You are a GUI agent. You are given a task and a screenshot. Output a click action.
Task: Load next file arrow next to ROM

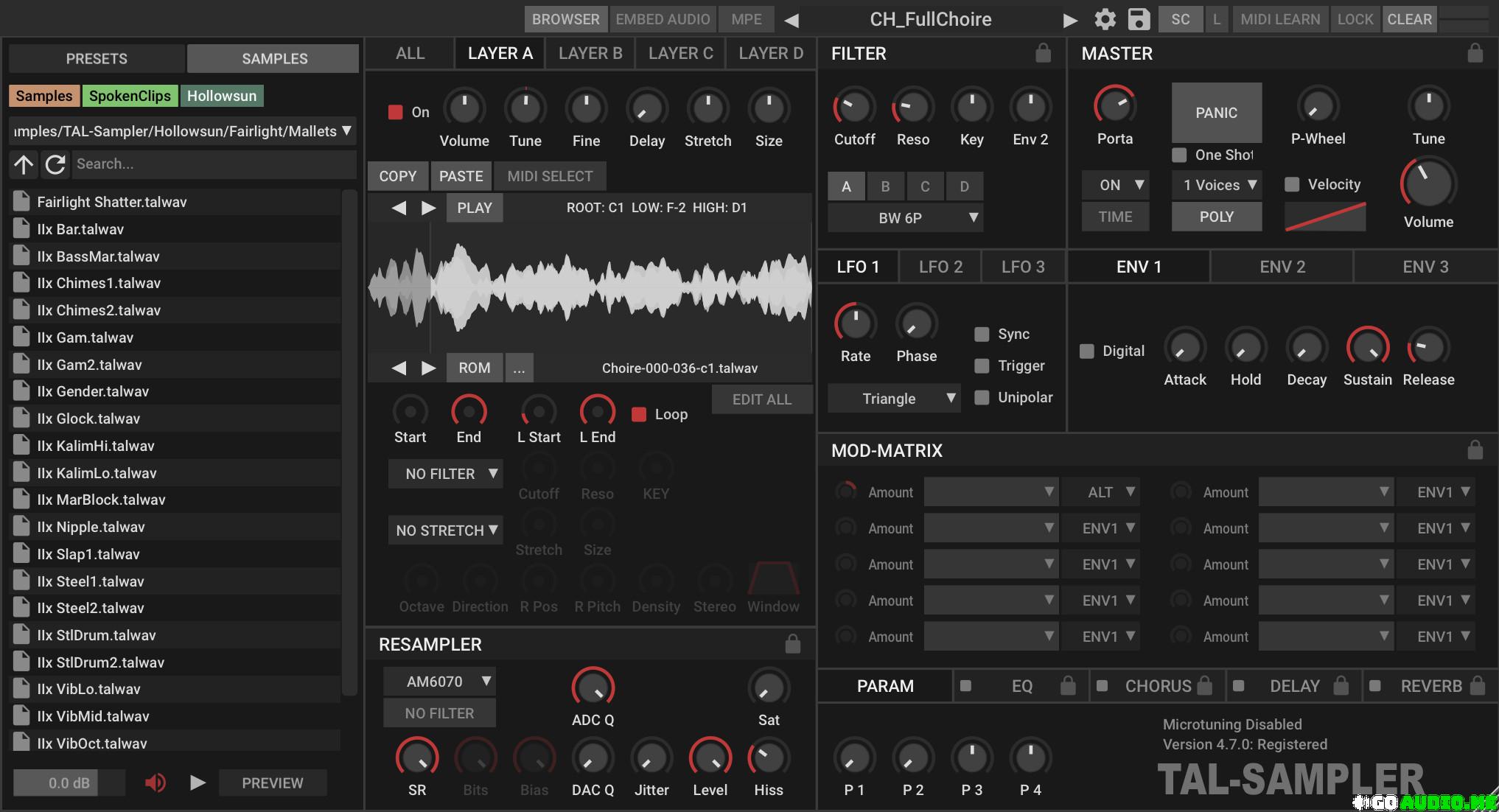(428, 368)
